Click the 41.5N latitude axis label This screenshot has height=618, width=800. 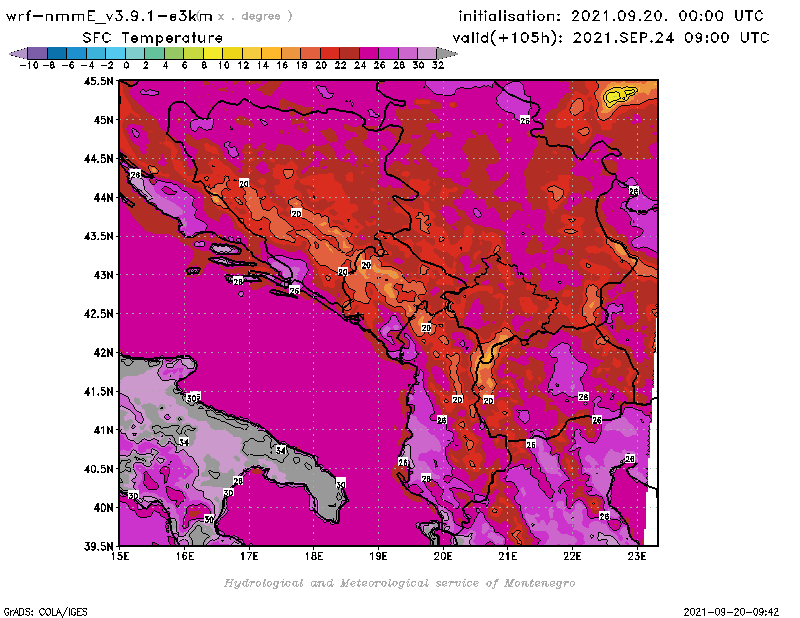tap(98, 391)
